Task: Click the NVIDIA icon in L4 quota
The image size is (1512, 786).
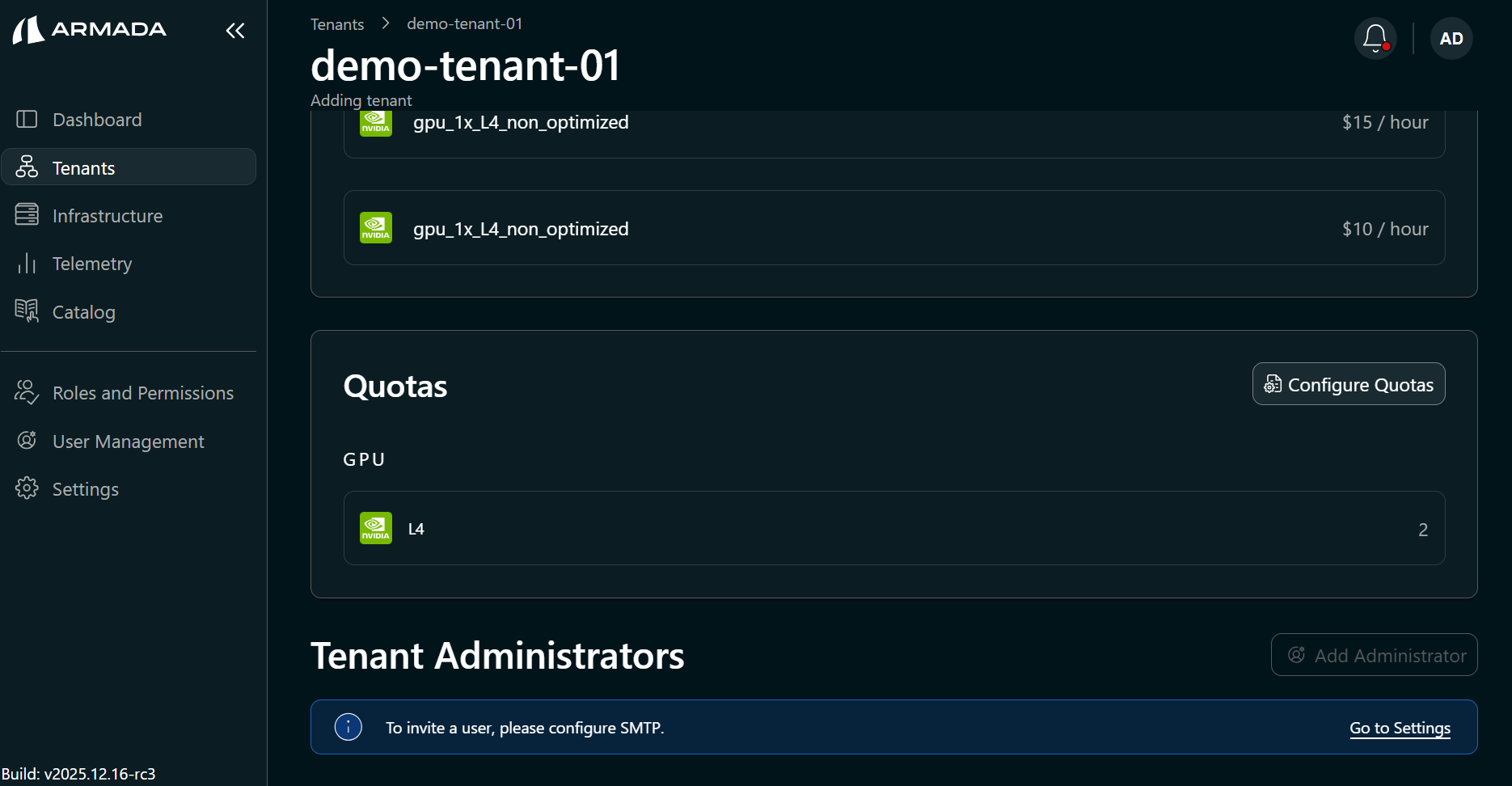Action: coord(376,529)
